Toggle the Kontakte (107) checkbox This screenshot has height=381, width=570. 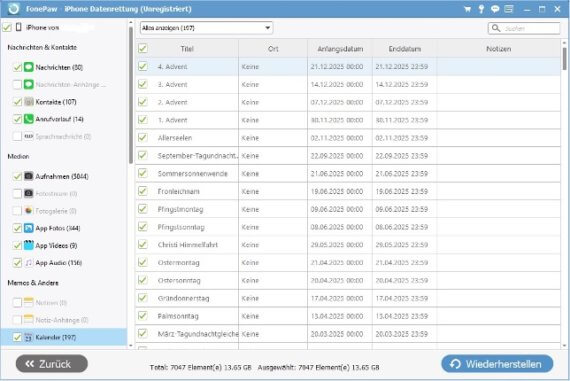[17, 102]
